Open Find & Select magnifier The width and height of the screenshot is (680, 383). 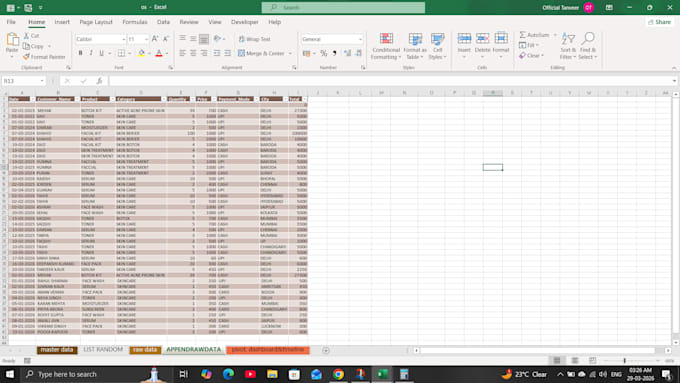coord(588,46)
